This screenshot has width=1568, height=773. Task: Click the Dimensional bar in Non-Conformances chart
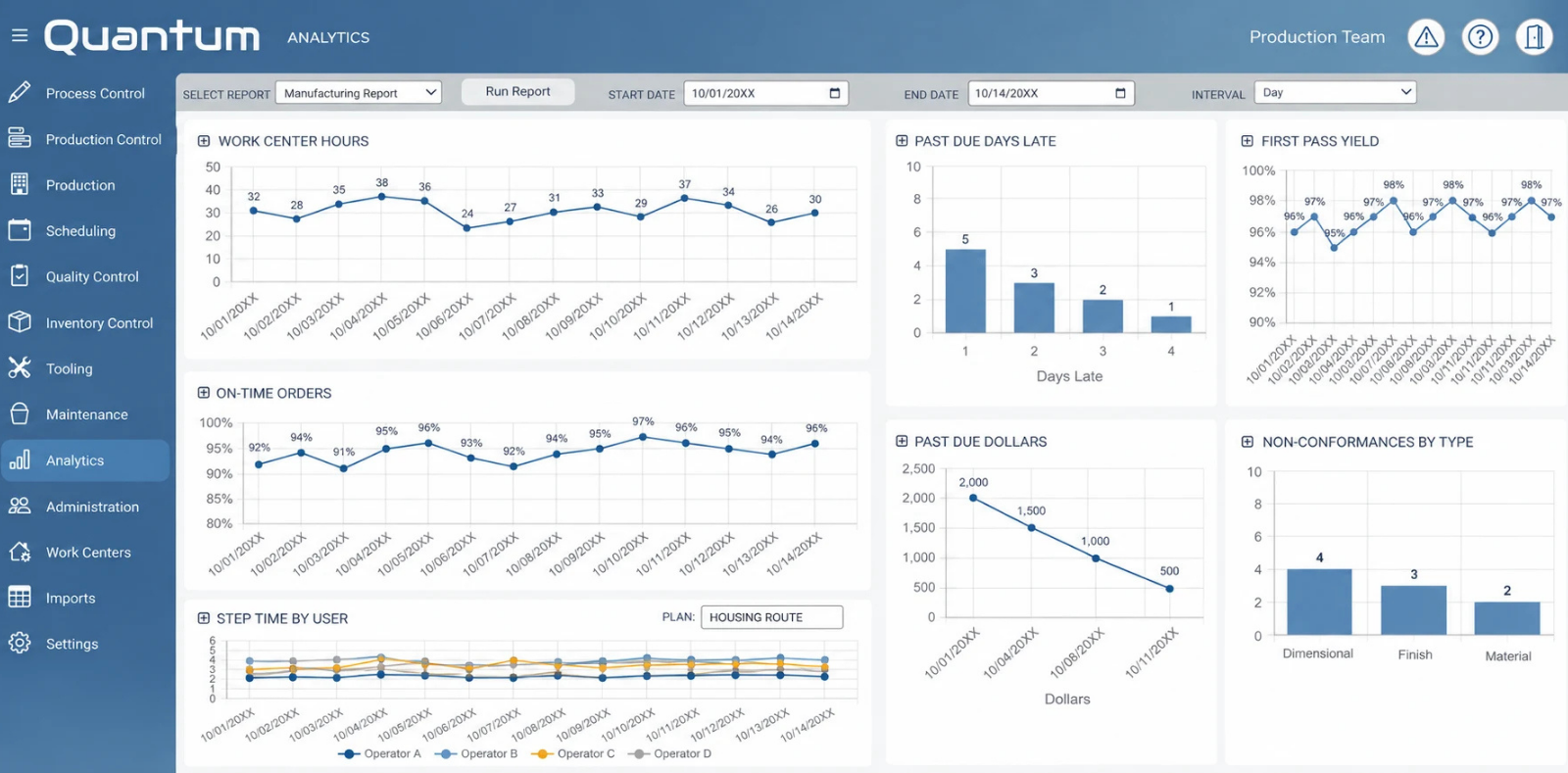[1319, 603]
